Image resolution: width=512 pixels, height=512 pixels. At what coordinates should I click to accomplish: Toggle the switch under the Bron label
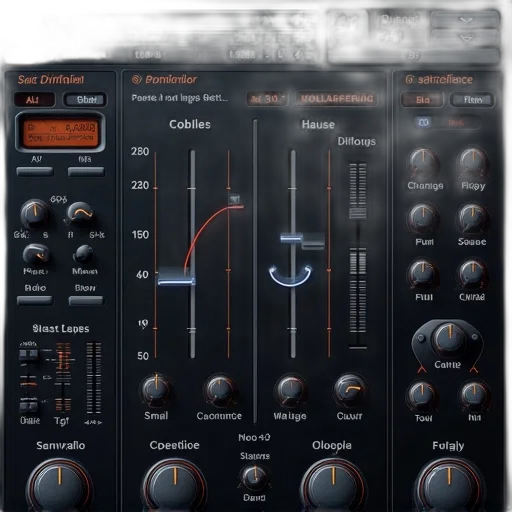coord(86,301)
